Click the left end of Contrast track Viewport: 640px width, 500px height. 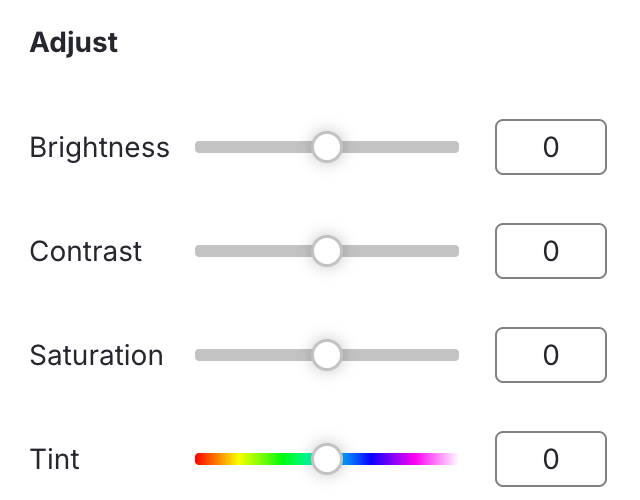[x=201, y=251]
